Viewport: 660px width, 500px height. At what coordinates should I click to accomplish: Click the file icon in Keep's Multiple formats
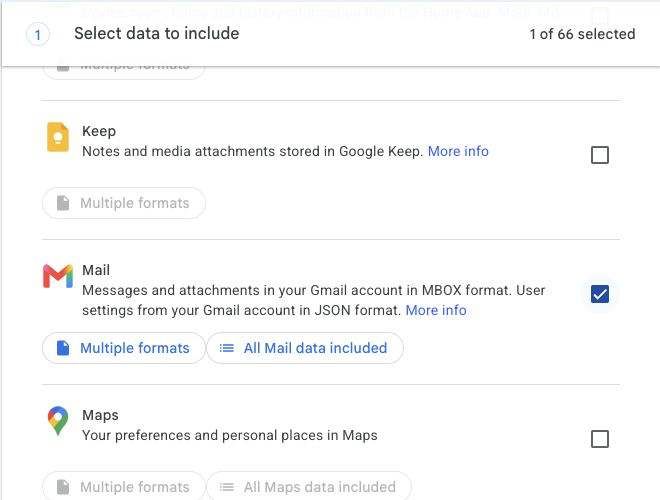click(x=63, y=203)
